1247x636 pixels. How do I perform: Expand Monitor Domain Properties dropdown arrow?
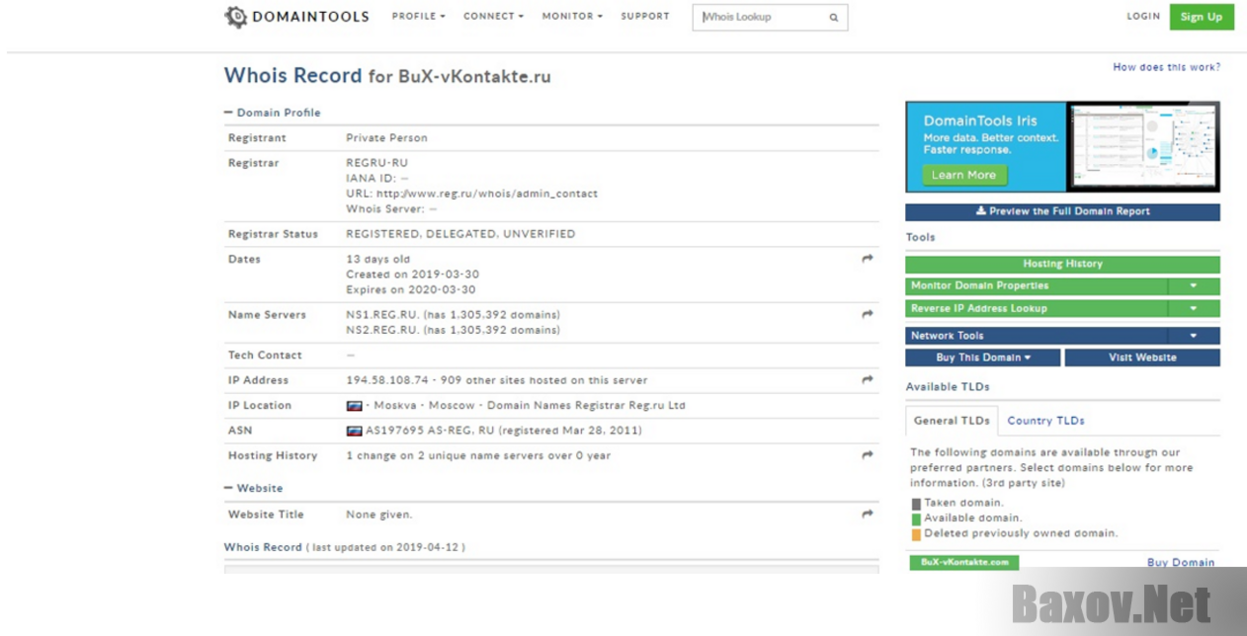(1193, 286)
